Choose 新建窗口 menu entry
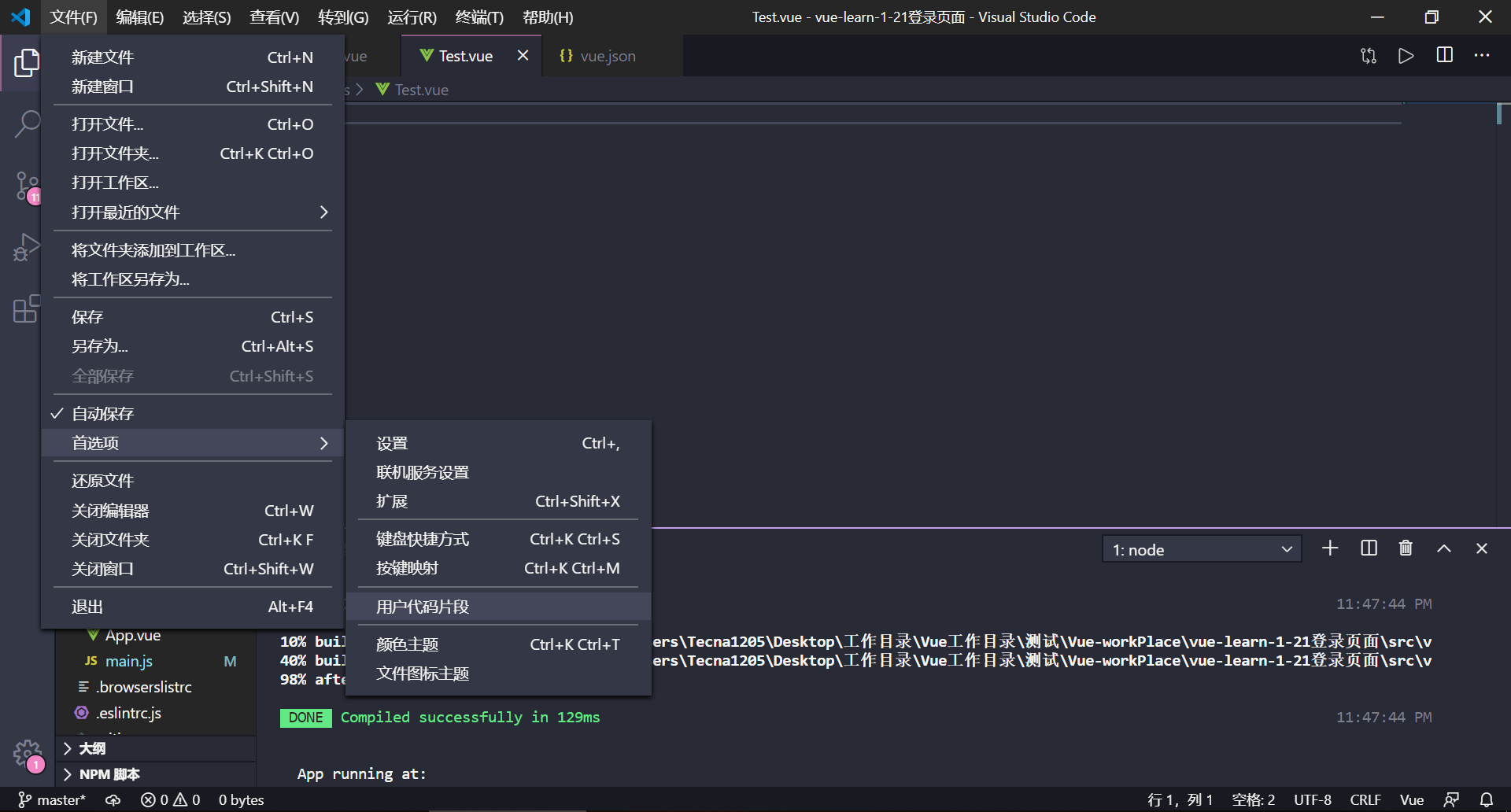Screen dimensions: 1511x812 193,87
